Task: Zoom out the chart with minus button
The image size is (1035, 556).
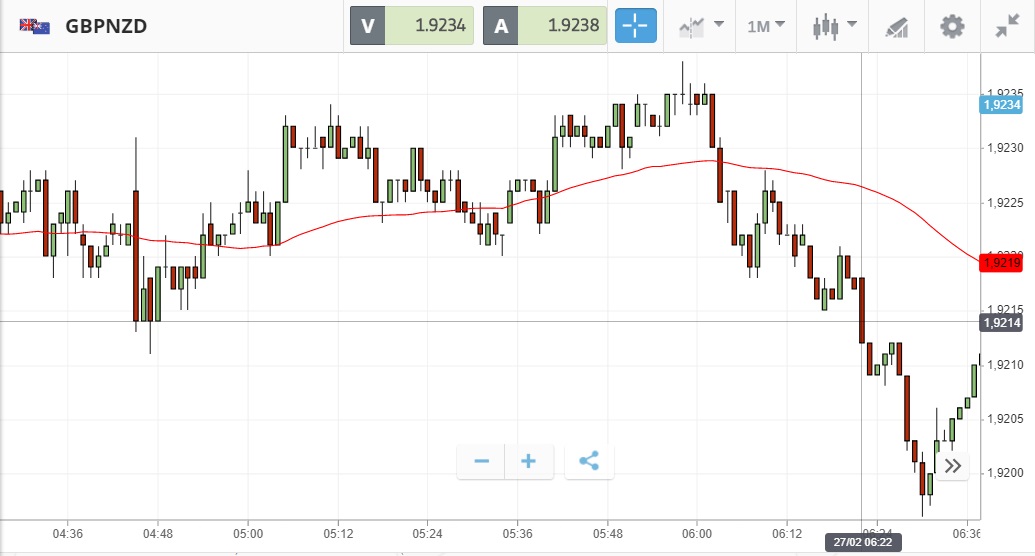Action: 481,461
